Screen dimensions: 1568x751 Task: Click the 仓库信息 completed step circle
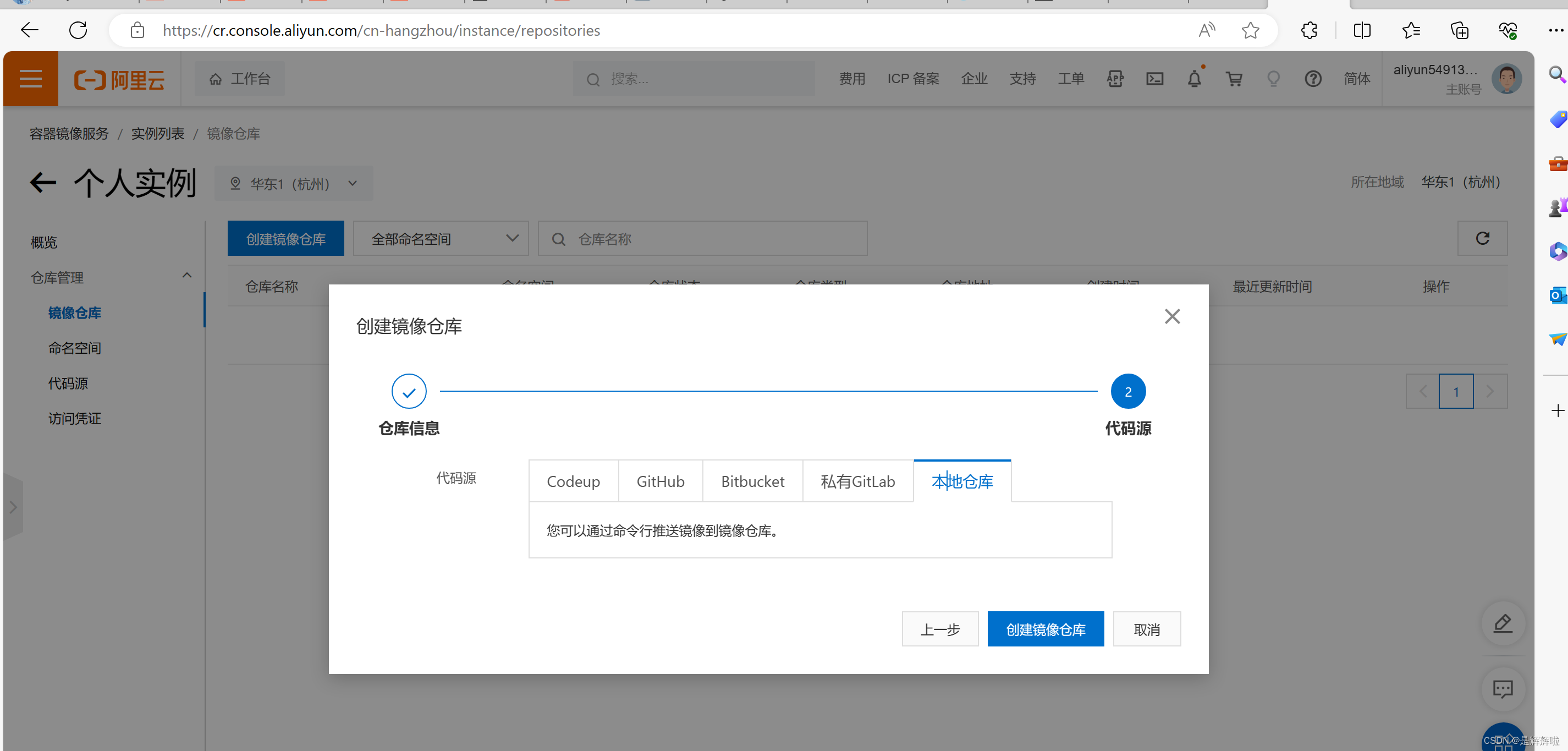pyautogui.click(x=409, y=392)
